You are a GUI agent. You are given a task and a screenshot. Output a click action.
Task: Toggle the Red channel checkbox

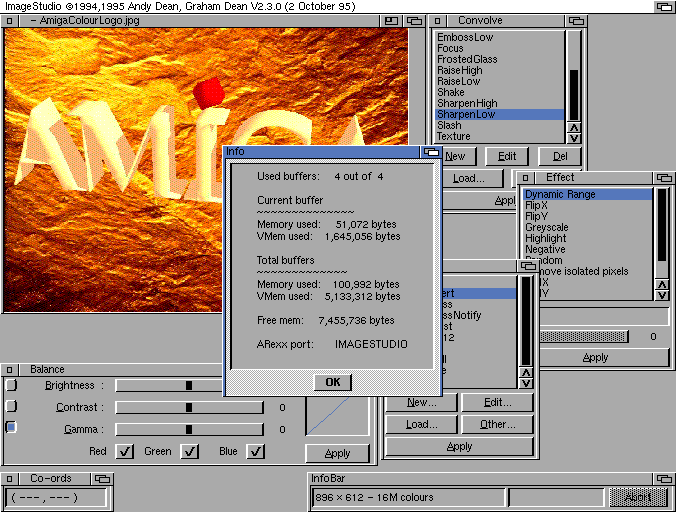pos(125,451)
